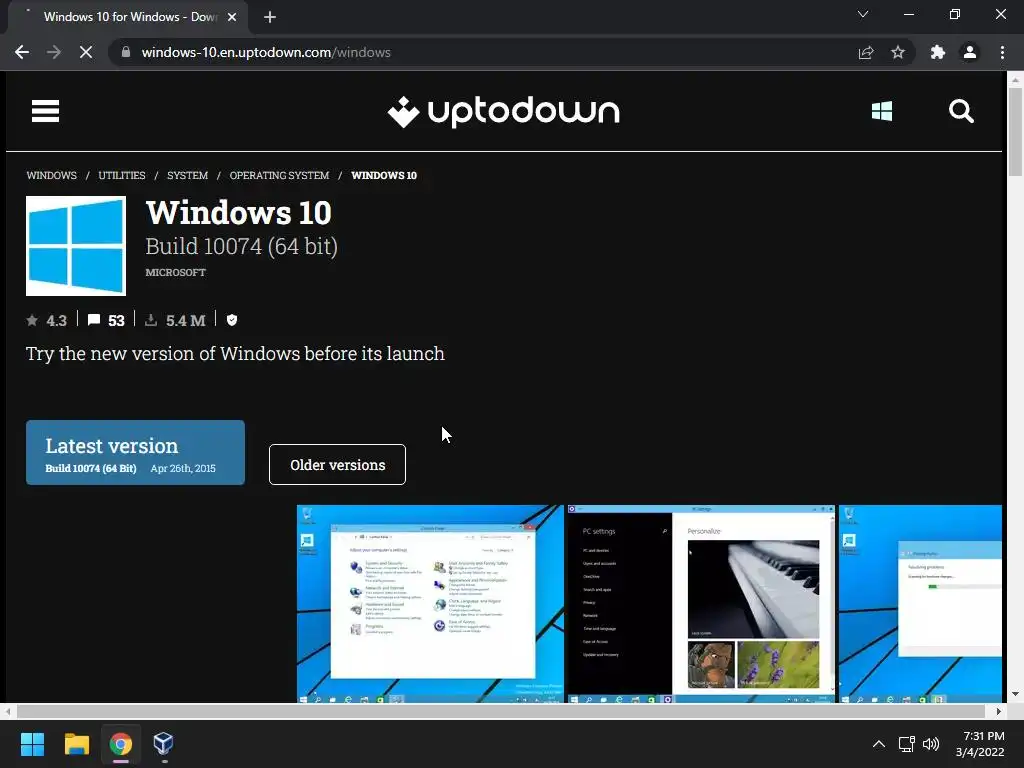Open the Windows platform selector icon
Image resolution: width=1024 pixels, height=768 pixels.
pyautogui.click(x=882, y=111)
